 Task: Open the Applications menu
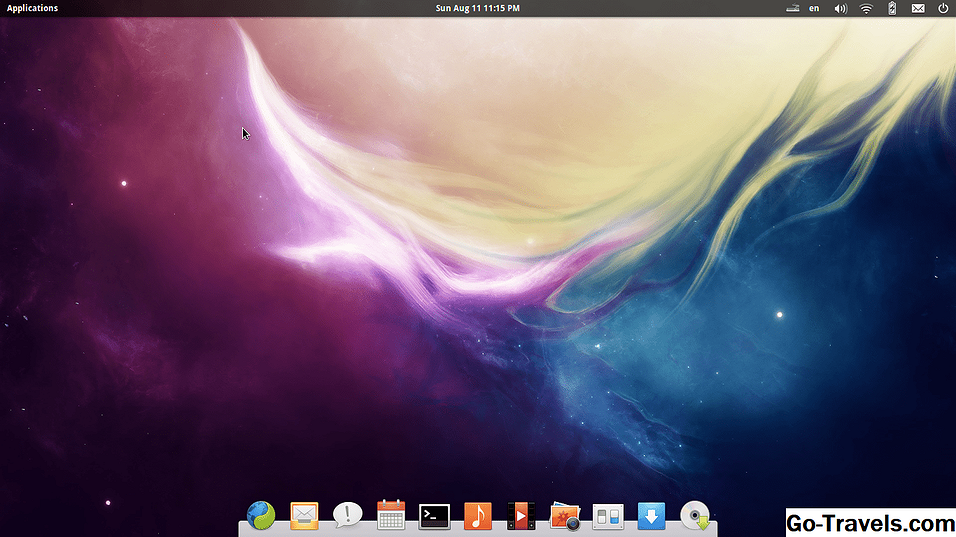(x=33, y=8)
